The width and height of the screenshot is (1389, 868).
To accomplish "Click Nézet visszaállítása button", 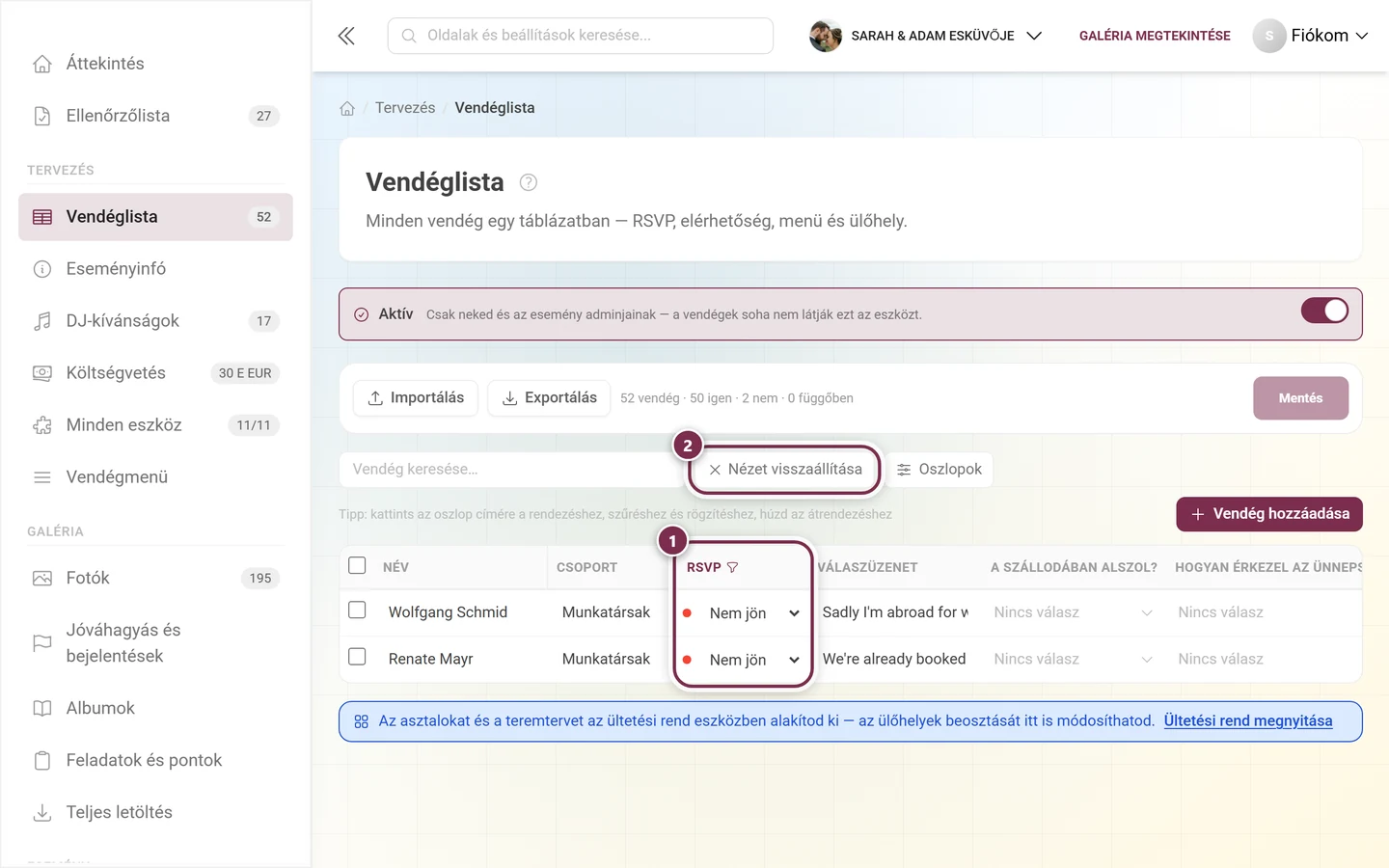I will [785, 470].
